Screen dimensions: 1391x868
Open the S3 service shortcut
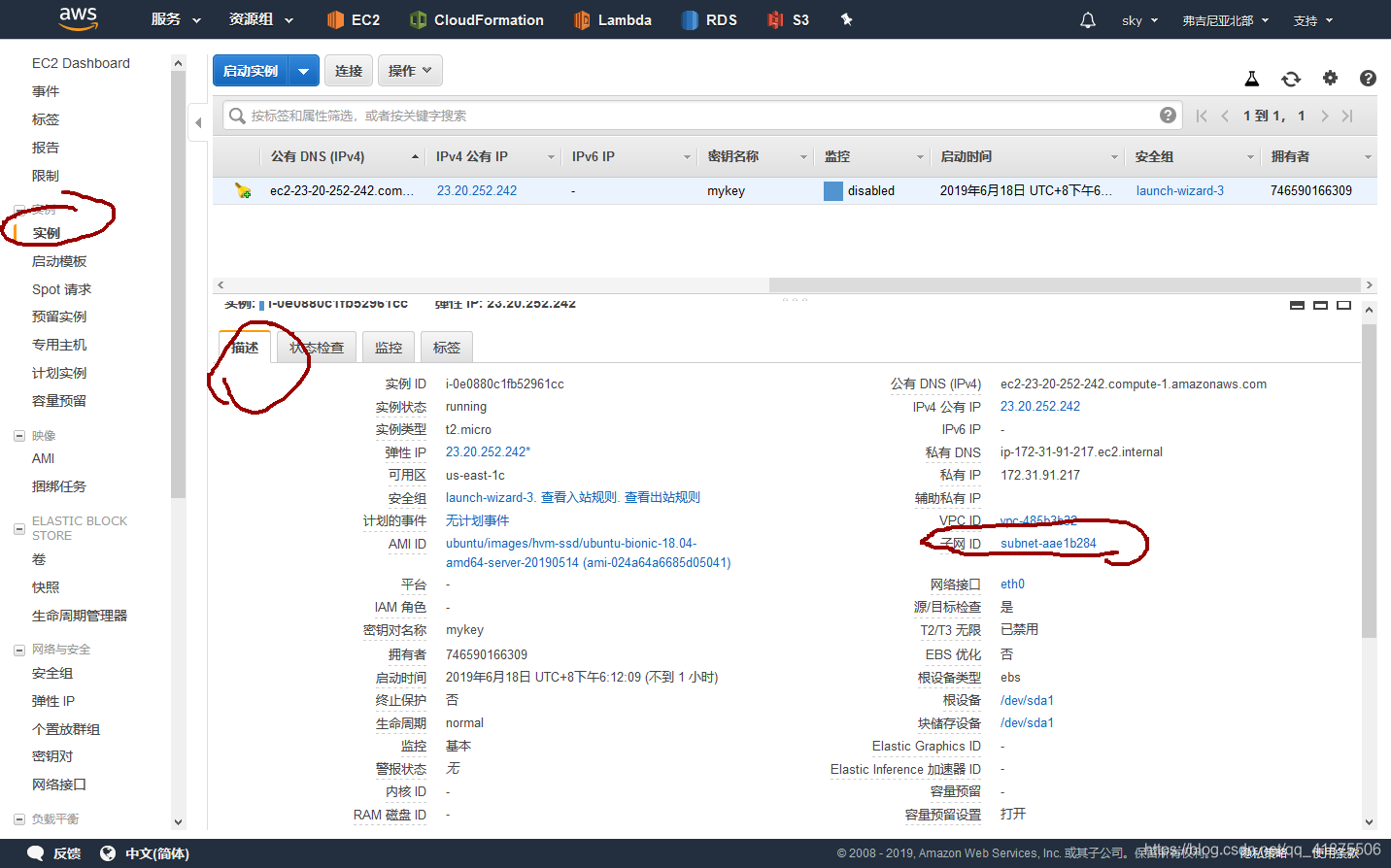pos(788,19)
